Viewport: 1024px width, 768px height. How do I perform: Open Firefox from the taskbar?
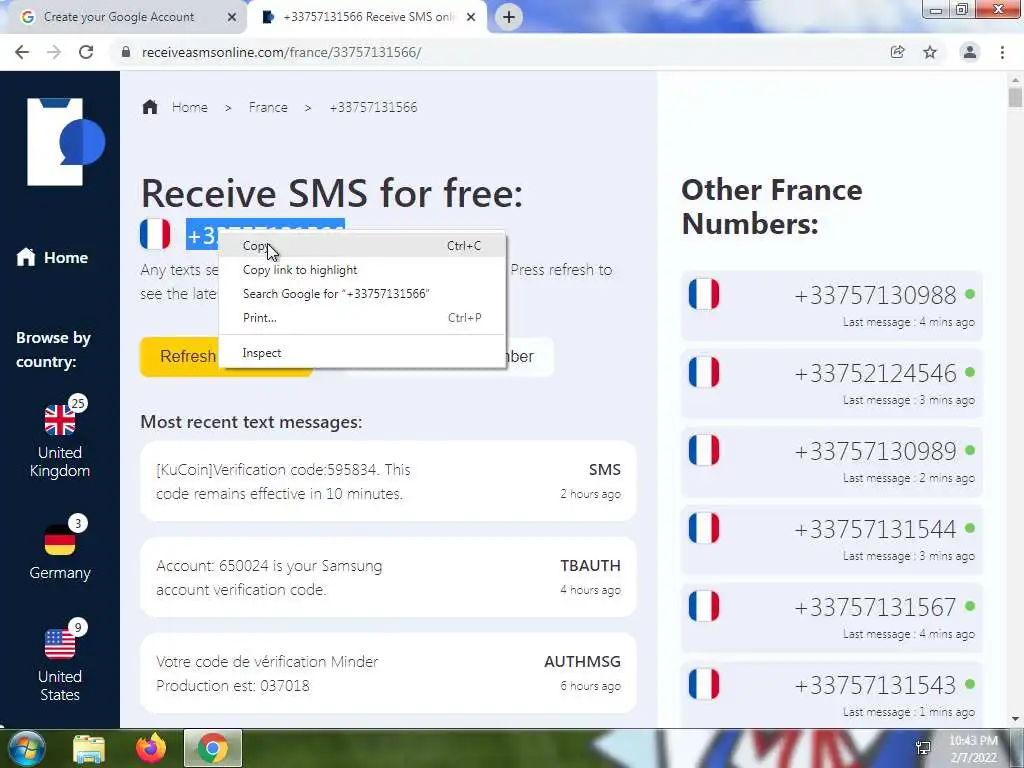151,748
